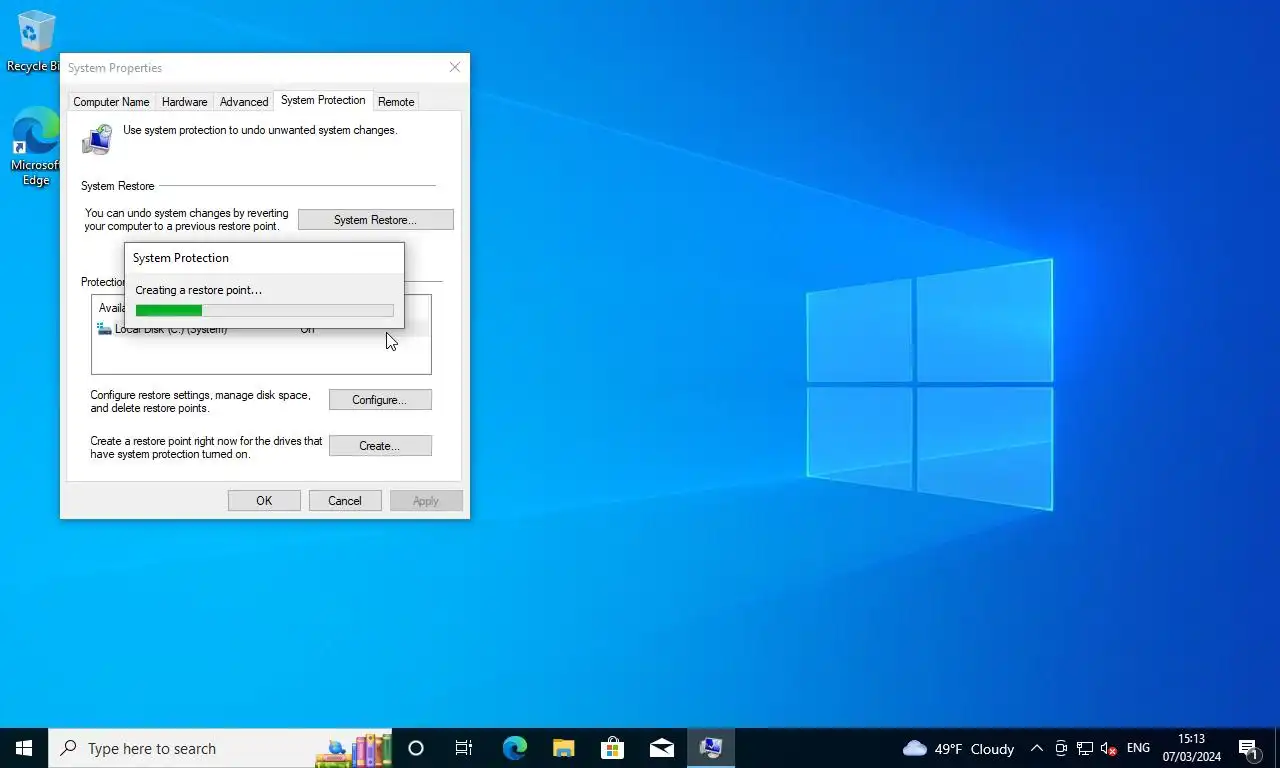Open File Explorer from the taskbar
Viewport: 1280px width, 768px height.
pyautogui.click(x=563, y=748)
